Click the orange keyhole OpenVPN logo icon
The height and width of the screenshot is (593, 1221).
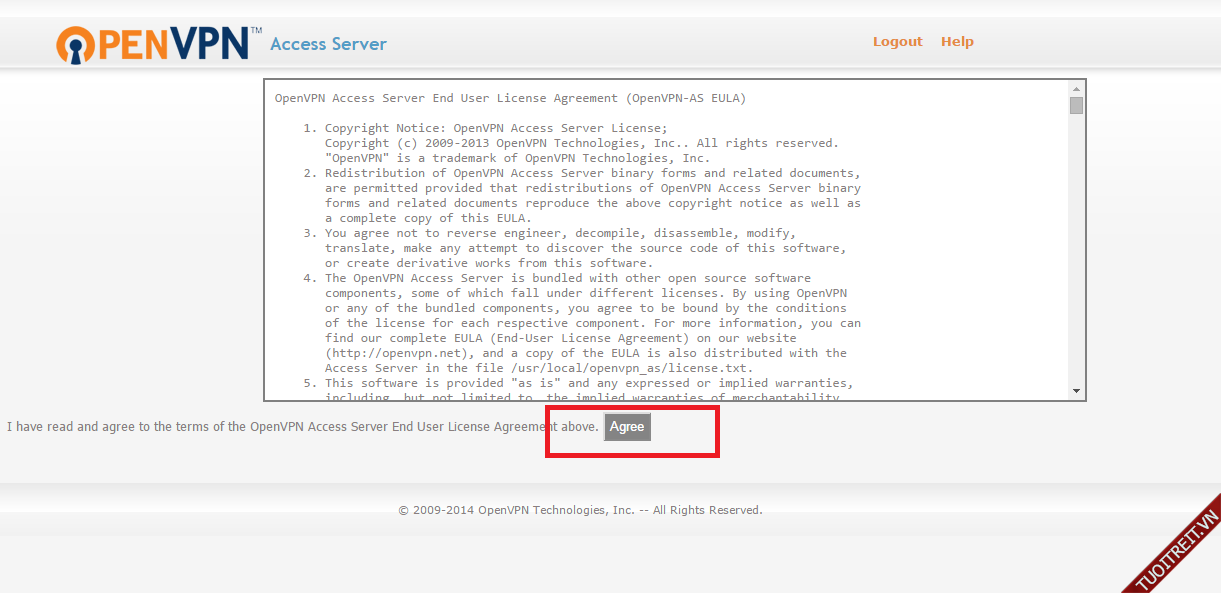(76, 45)
